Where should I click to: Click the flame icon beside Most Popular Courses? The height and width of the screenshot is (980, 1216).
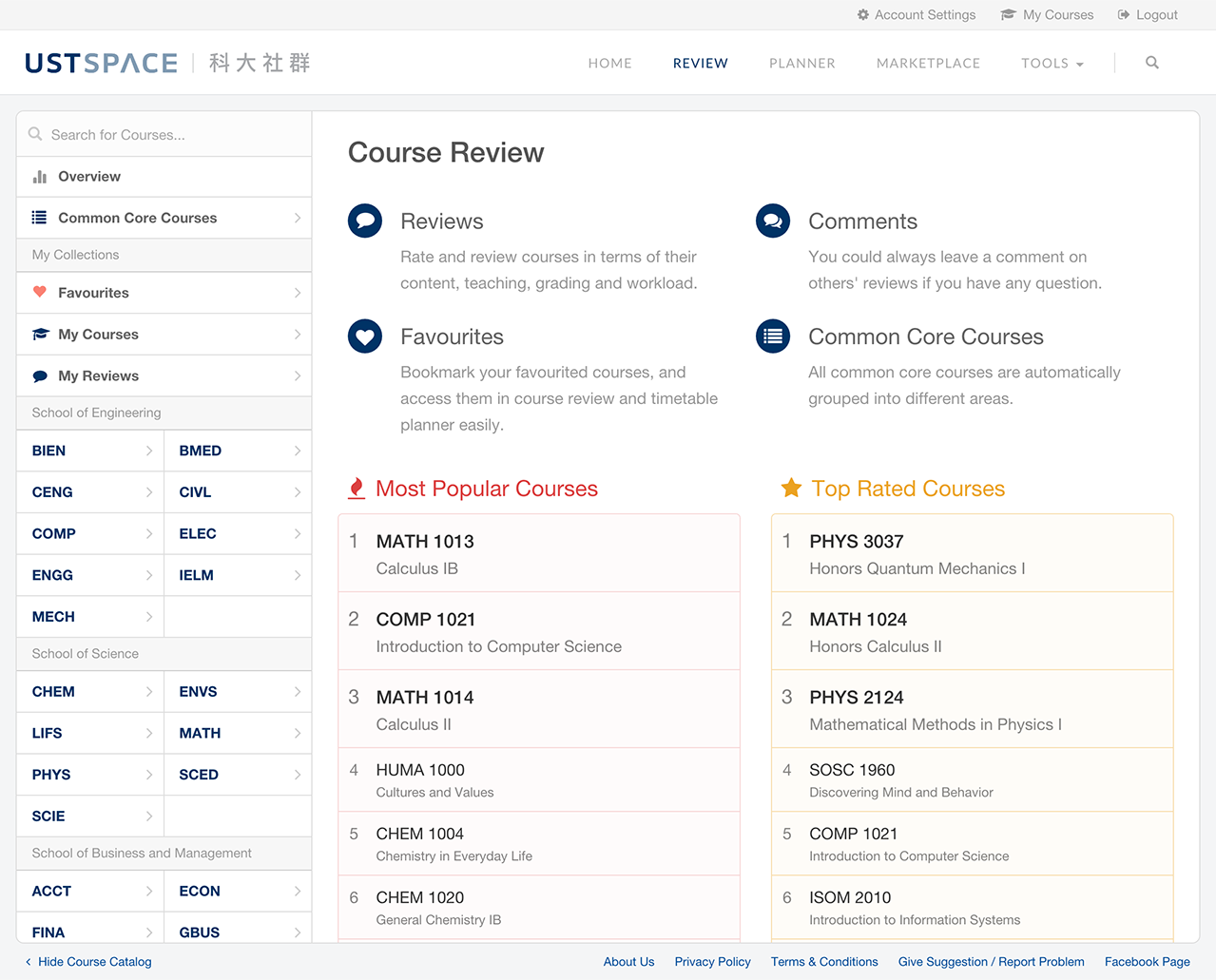357,489
